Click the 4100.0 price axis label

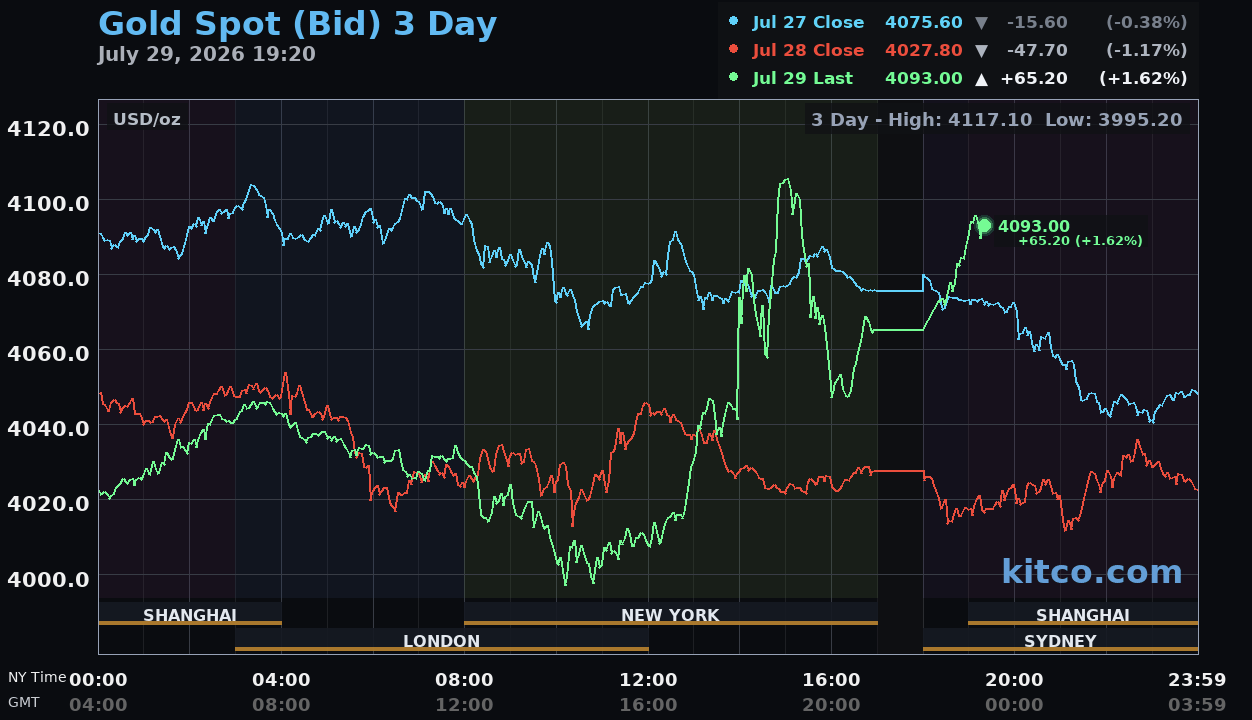[x=48, y=203]
